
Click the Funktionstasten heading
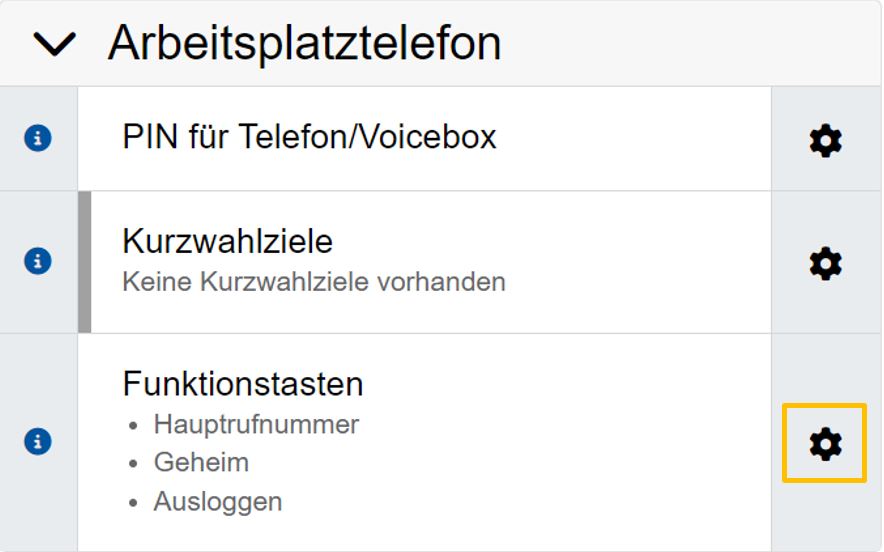point(243,384)
